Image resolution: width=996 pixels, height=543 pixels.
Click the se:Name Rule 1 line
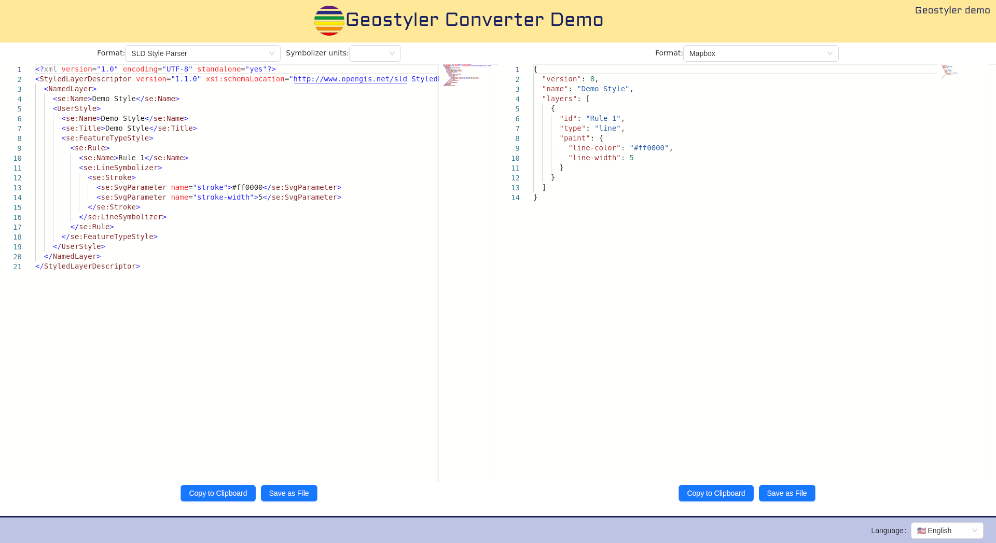(134, 158)
